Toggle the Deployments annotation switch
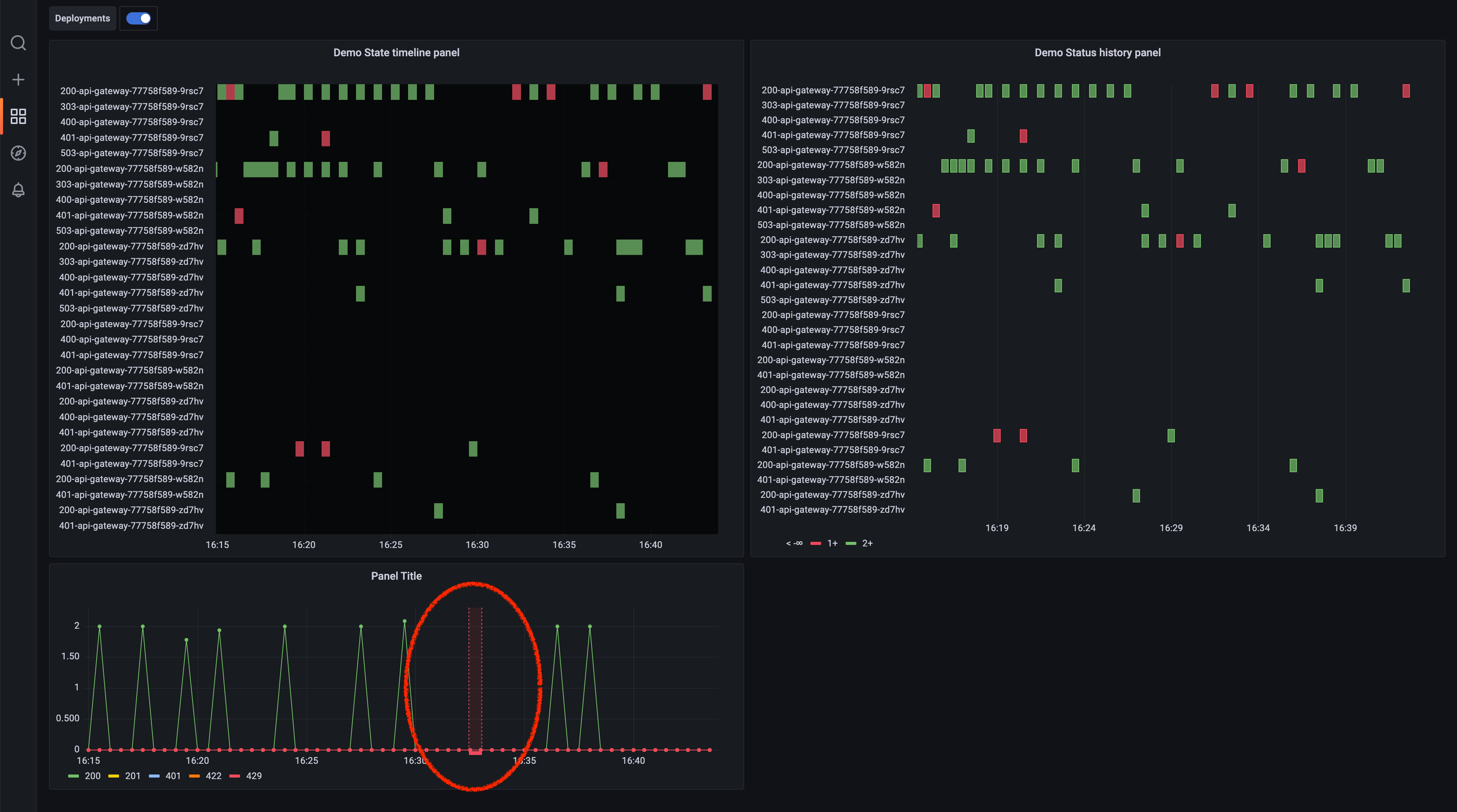Screen dimensions: 1457x812 [139, 18]
